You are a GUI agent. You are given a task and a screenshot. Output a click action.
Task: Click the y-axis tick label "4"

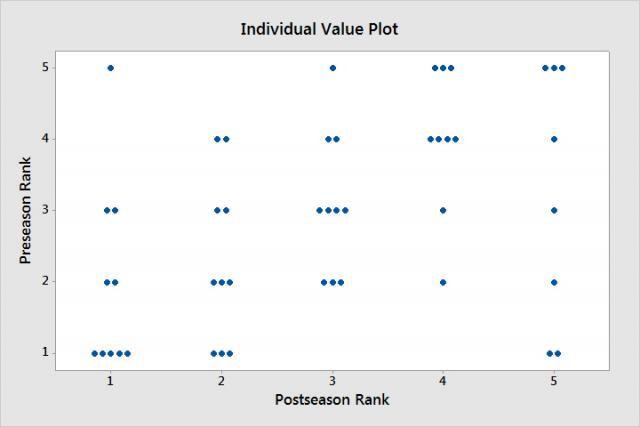[x=46, y=139]
